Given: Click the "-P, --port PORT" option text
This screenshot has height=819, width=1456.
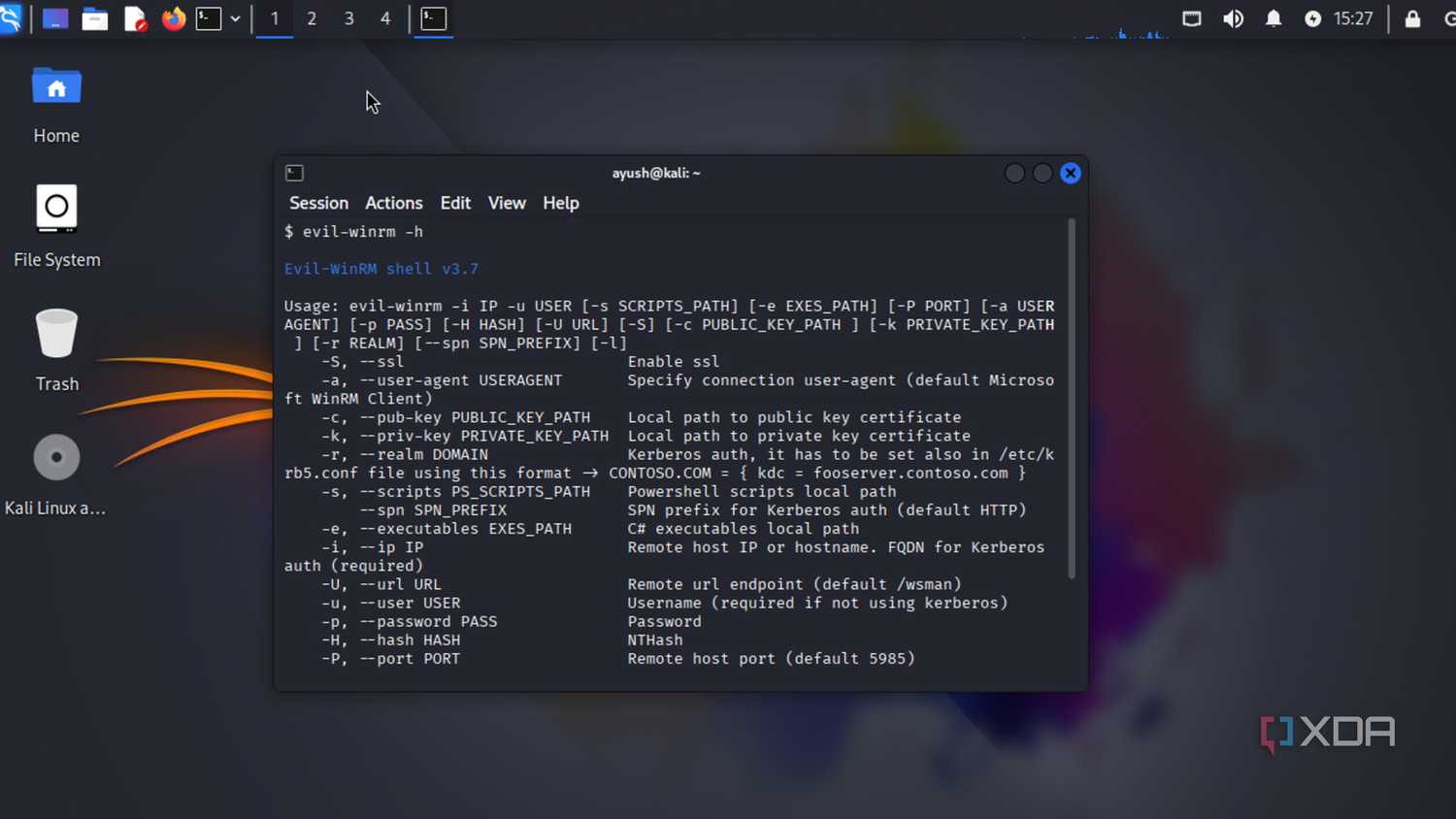Looking at the screenshot, I should [390, 659].
